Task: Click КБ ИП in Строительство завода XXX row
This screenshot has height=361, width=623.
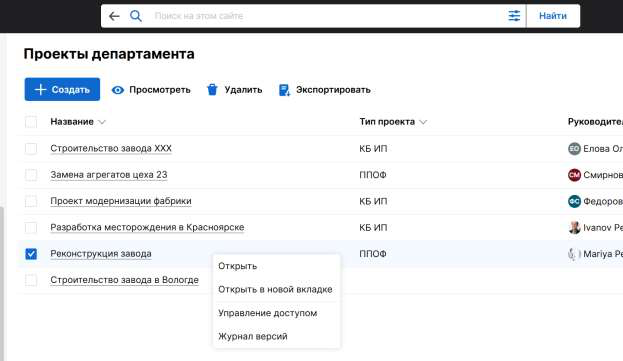Action: click(373, 149)
